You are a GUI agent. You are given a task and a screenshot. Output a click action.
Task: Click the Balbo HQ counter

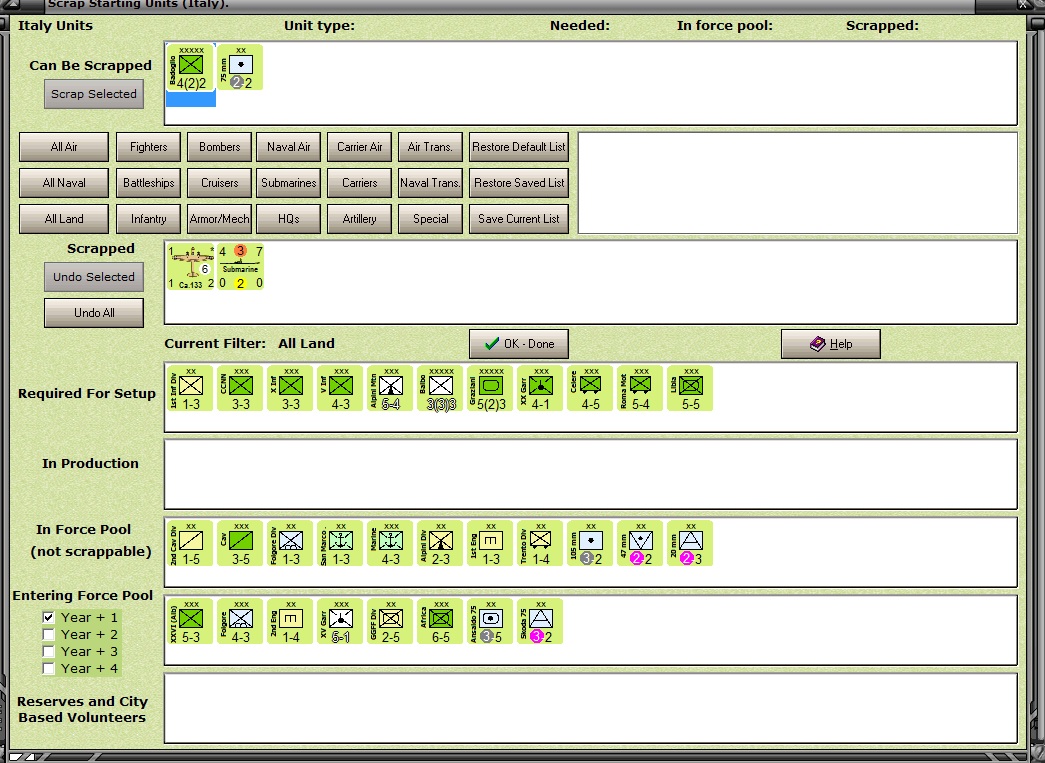point(441,388)
